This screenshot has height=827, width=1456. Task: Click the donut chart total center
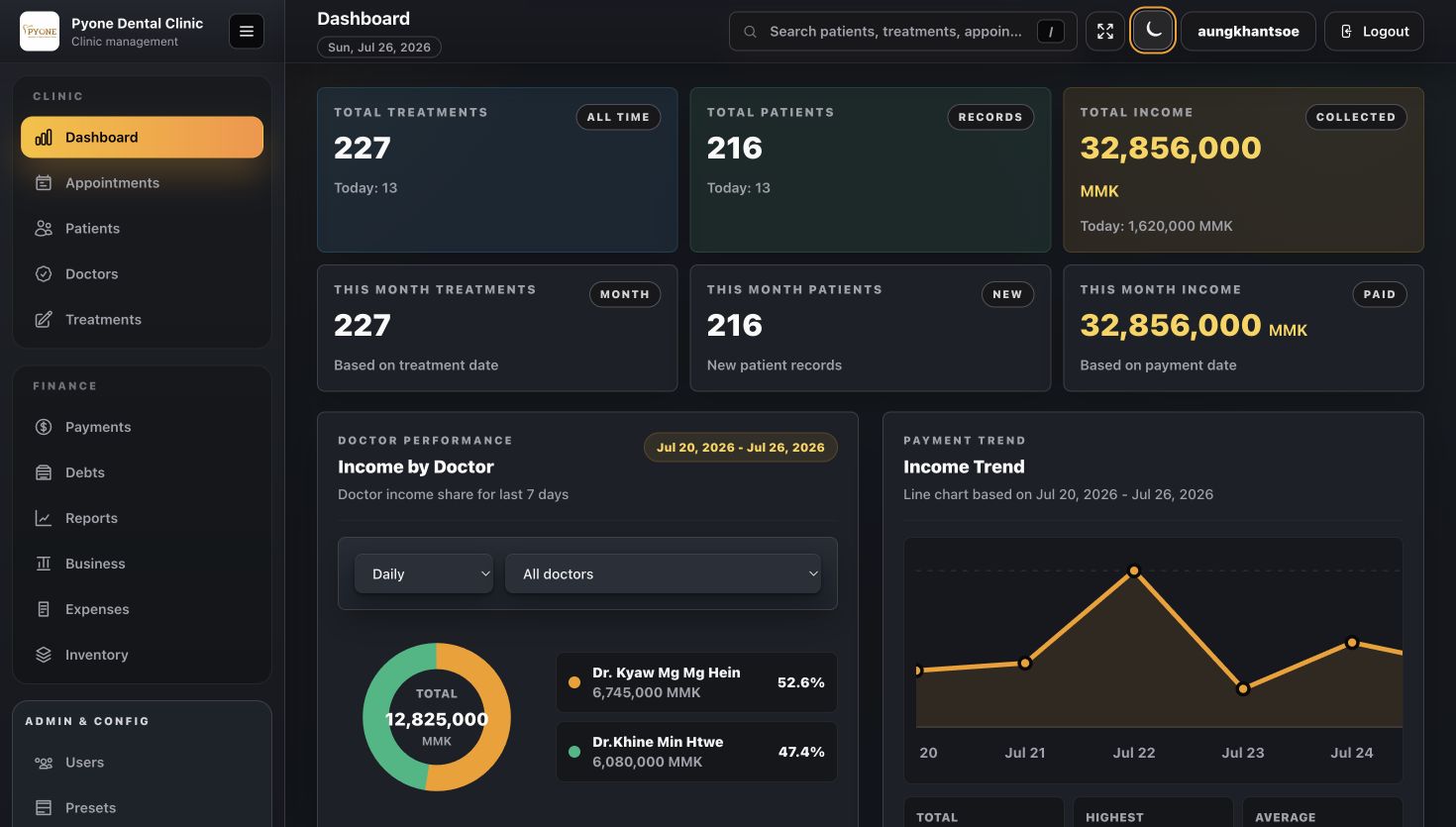click(437, 718)
